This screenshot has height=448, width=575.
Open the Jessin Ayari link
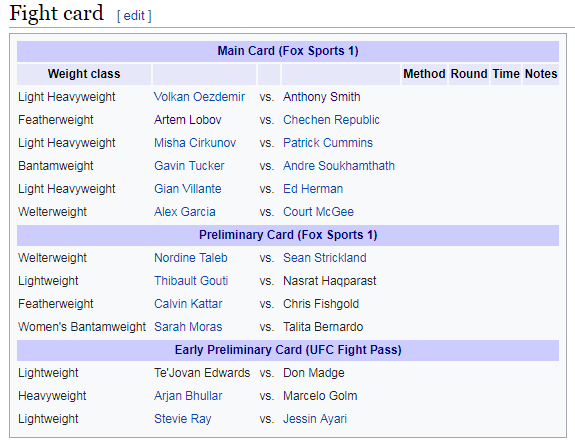(x=315, y=419)
